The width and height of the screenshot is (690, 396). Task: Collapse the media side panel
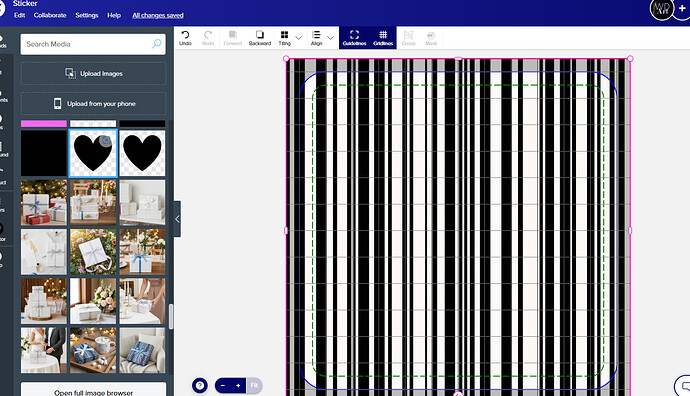177,219
